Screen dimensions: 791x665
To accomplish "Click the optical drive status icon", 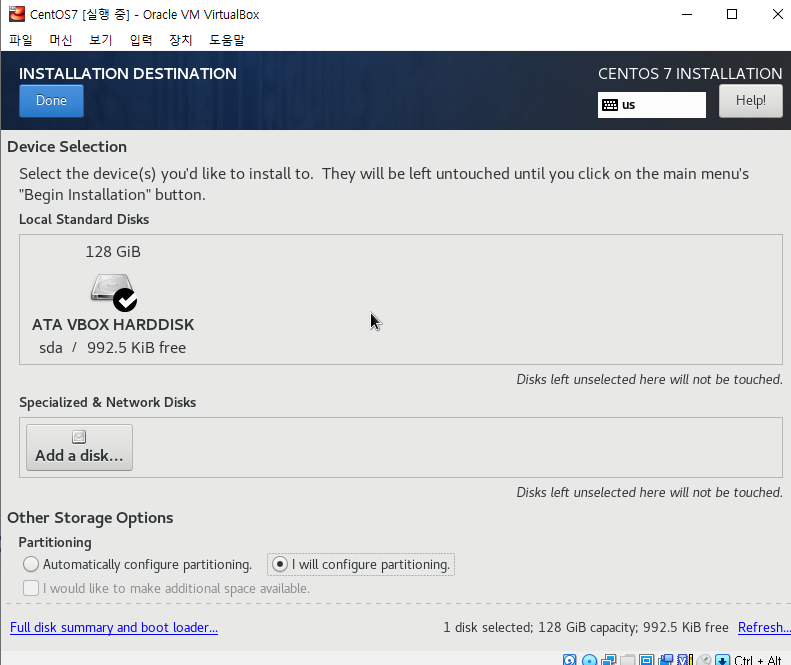I will click(x=589, y=660).
